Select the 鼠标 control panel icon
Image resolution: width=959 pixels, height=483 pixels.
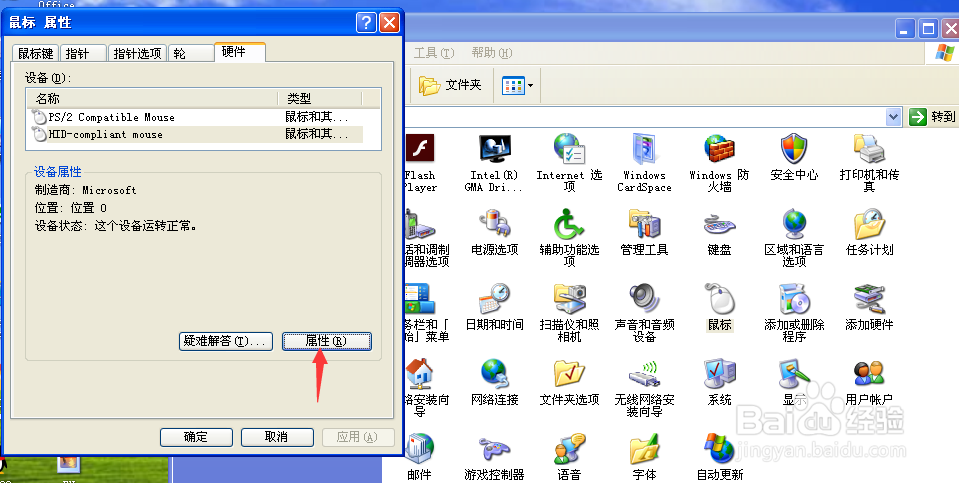719,299
